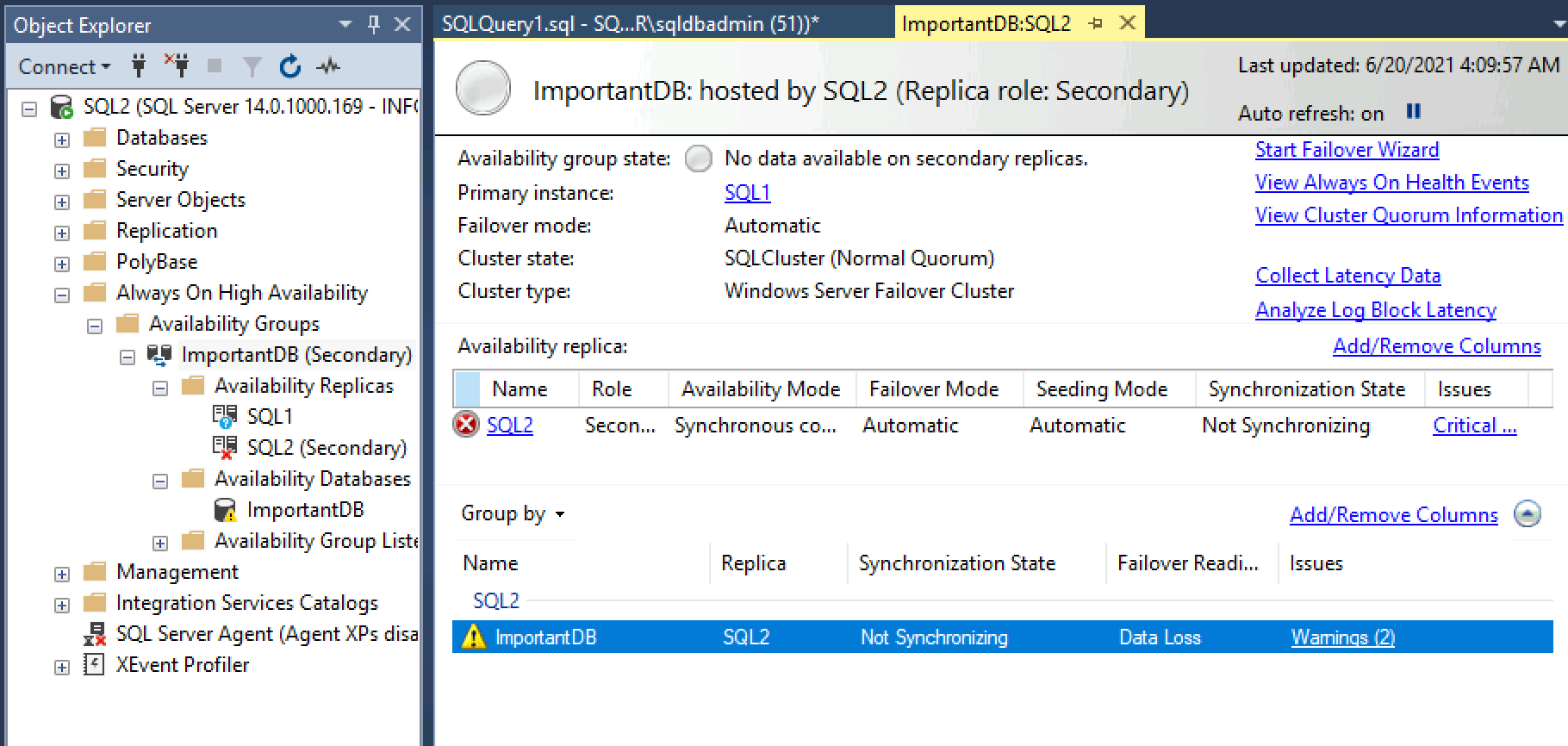Expand the PolyBase node
Screen dimensions: 1568x746
coord(62,264)
